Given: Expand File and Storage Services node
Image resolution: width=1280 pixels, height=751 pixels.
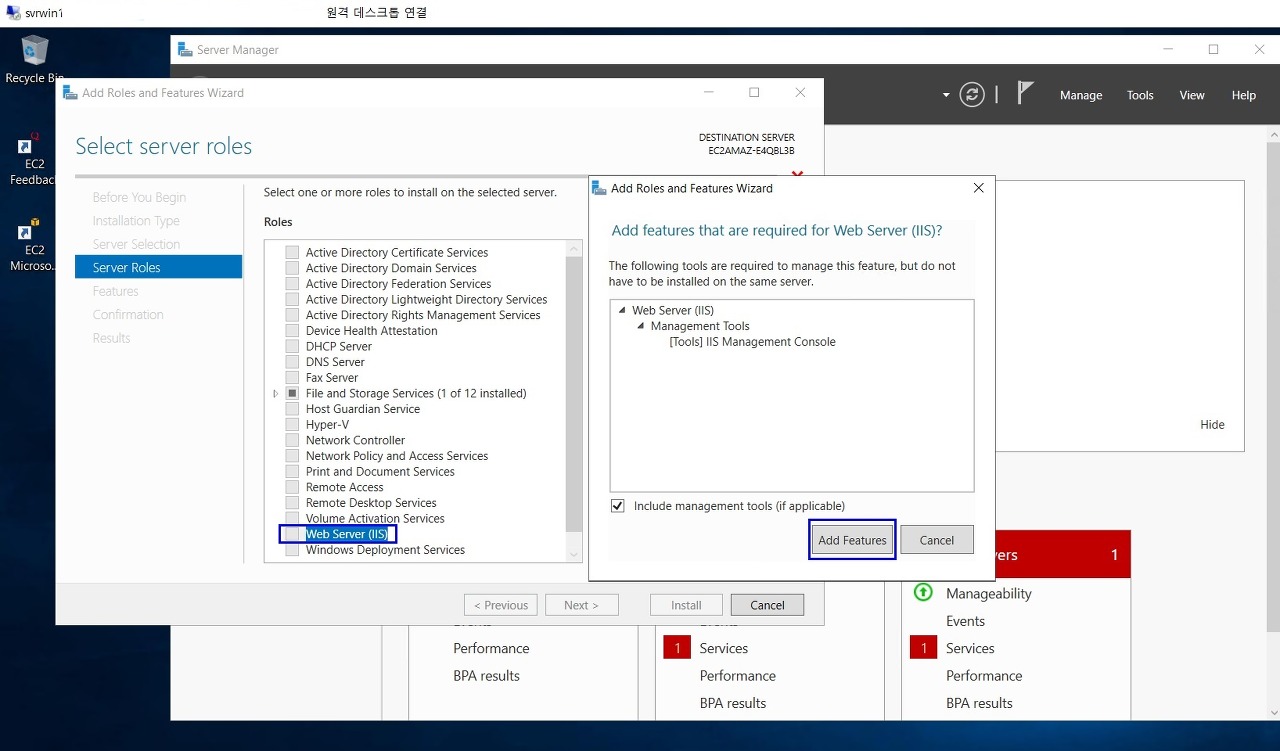Looking at the screenshot, I should coord(276,394).
